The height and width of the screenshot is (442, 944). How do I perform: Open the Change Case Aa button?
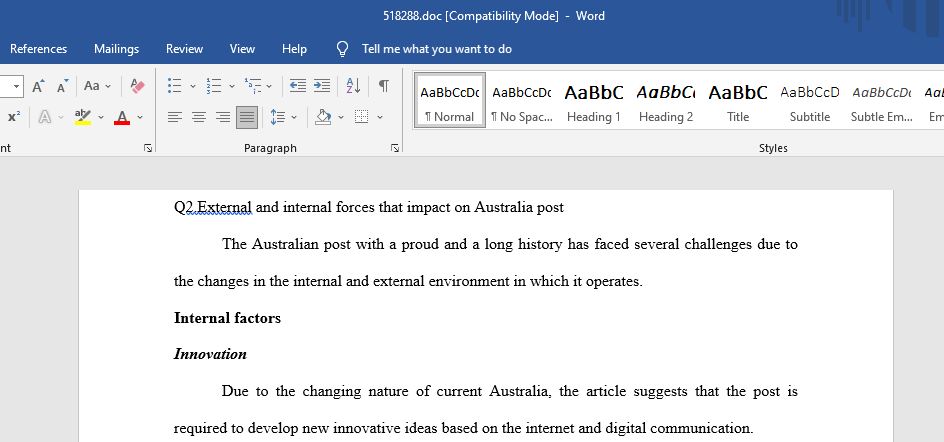pyautogui.click(x=92, y=86)
